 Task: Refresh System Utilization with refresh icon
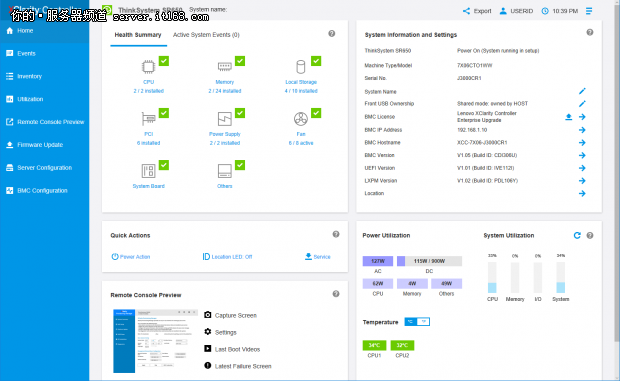tap(577, 236)
